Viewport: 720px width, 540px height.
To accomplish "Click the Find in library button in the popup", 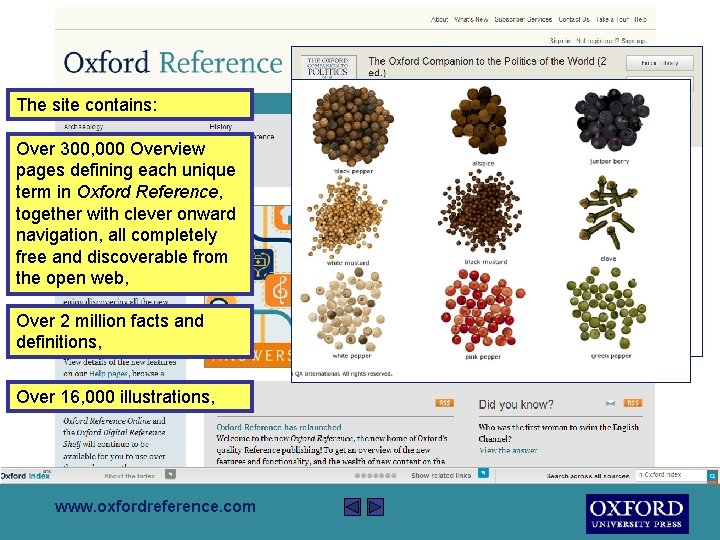I will [660, 63].
